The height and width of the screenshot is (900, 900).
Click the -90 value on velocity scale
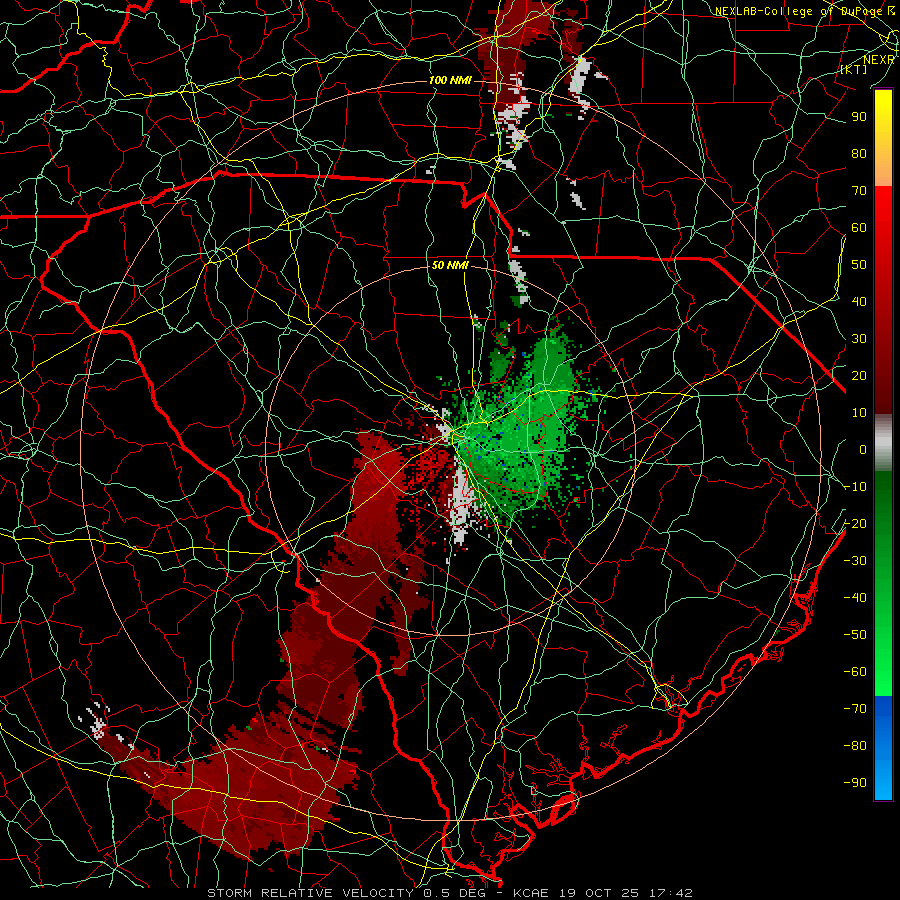pos(855,783)
